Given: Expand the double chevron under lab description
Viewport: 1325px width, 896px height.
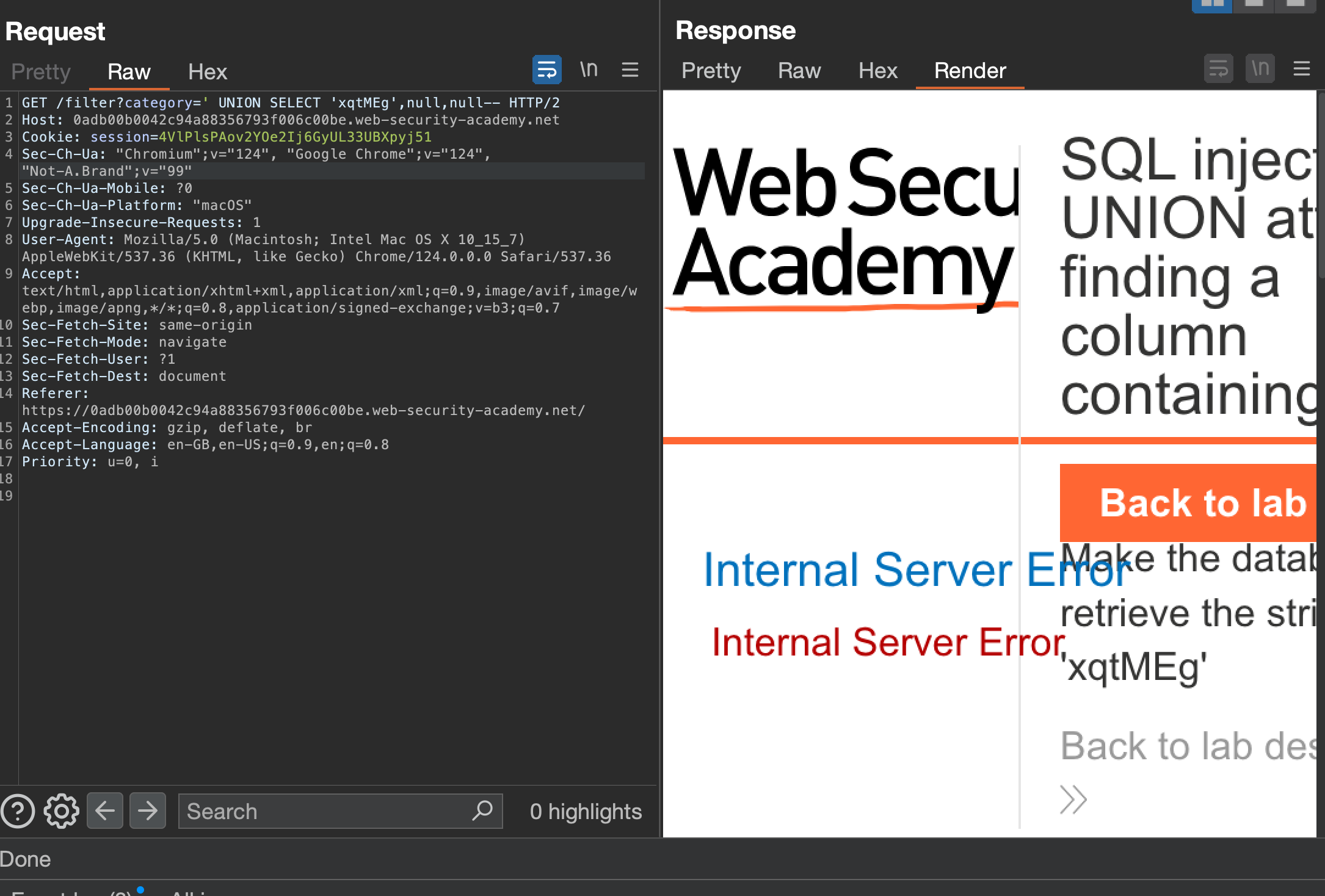Looking at the screenshot, I should (1073, 800).
